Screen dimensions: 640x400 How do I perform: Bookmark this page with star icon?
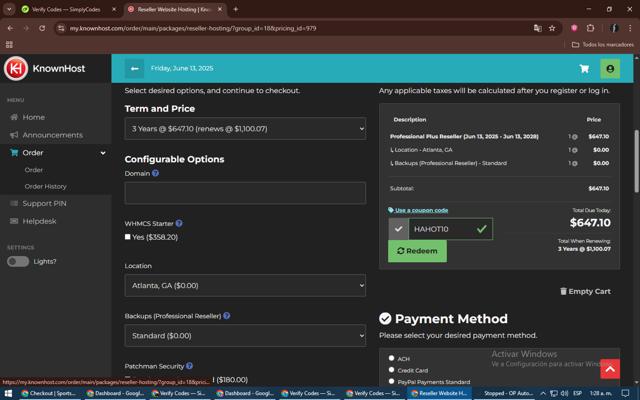pos(552,28)
